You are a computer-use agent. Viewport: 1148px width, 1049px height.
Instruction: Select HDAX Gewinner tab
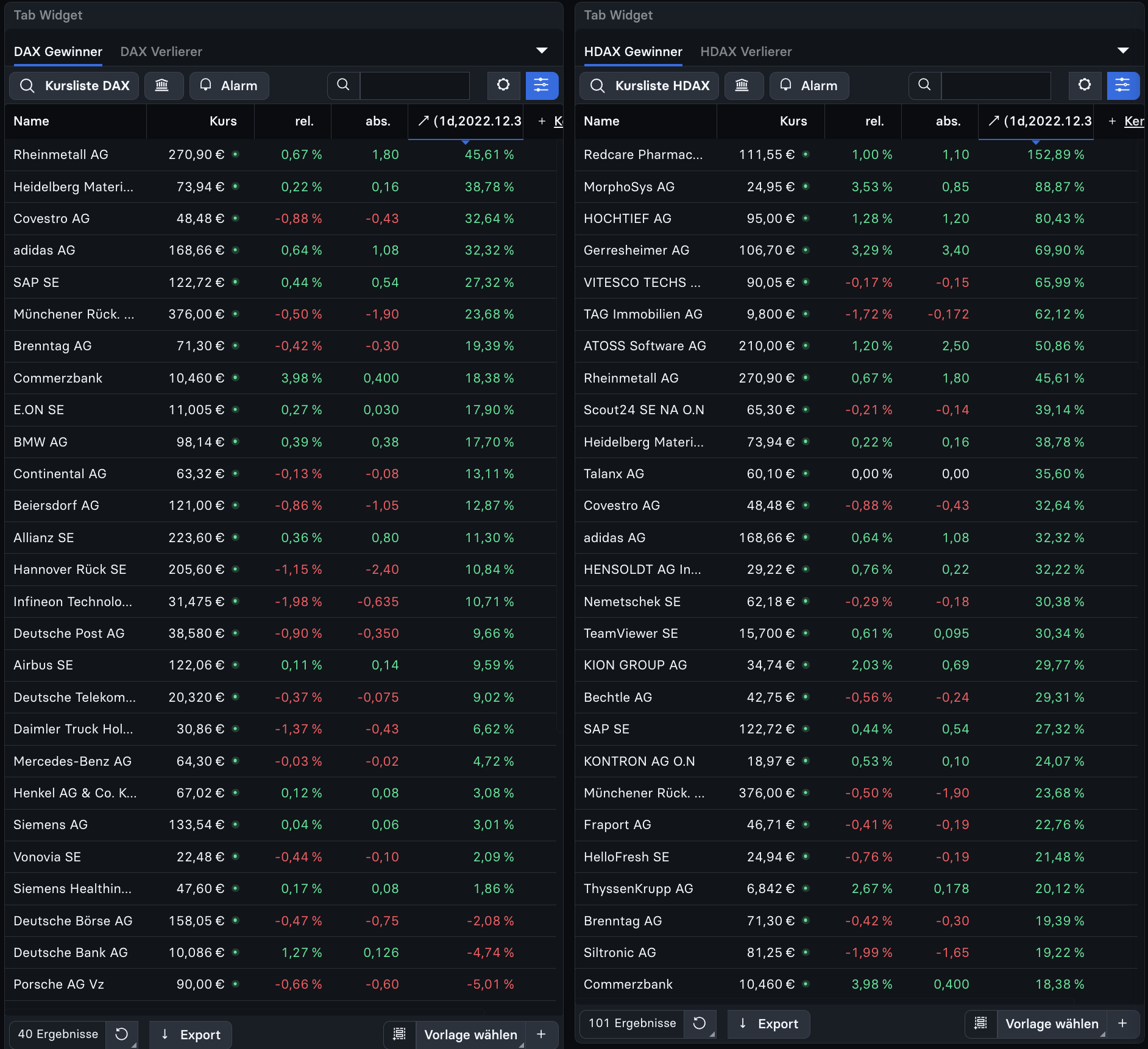(633, 52)
